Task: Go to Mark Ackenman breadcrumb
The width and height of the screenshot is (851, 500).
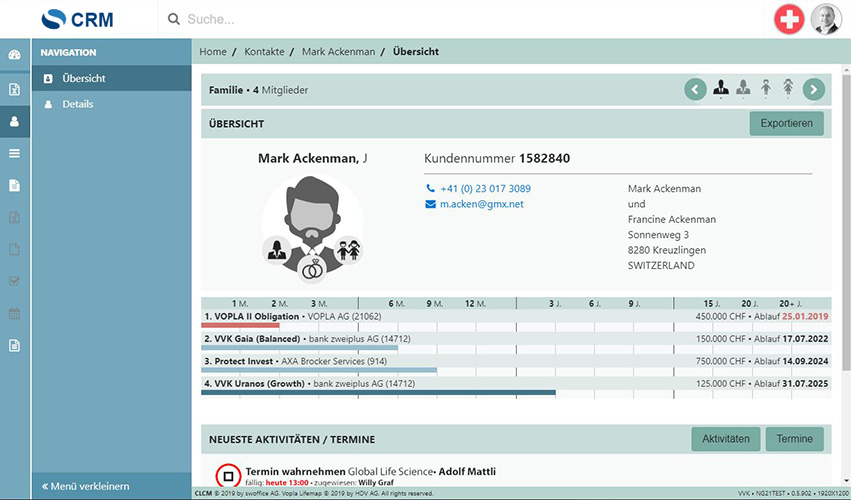Action: pos(339,52)
